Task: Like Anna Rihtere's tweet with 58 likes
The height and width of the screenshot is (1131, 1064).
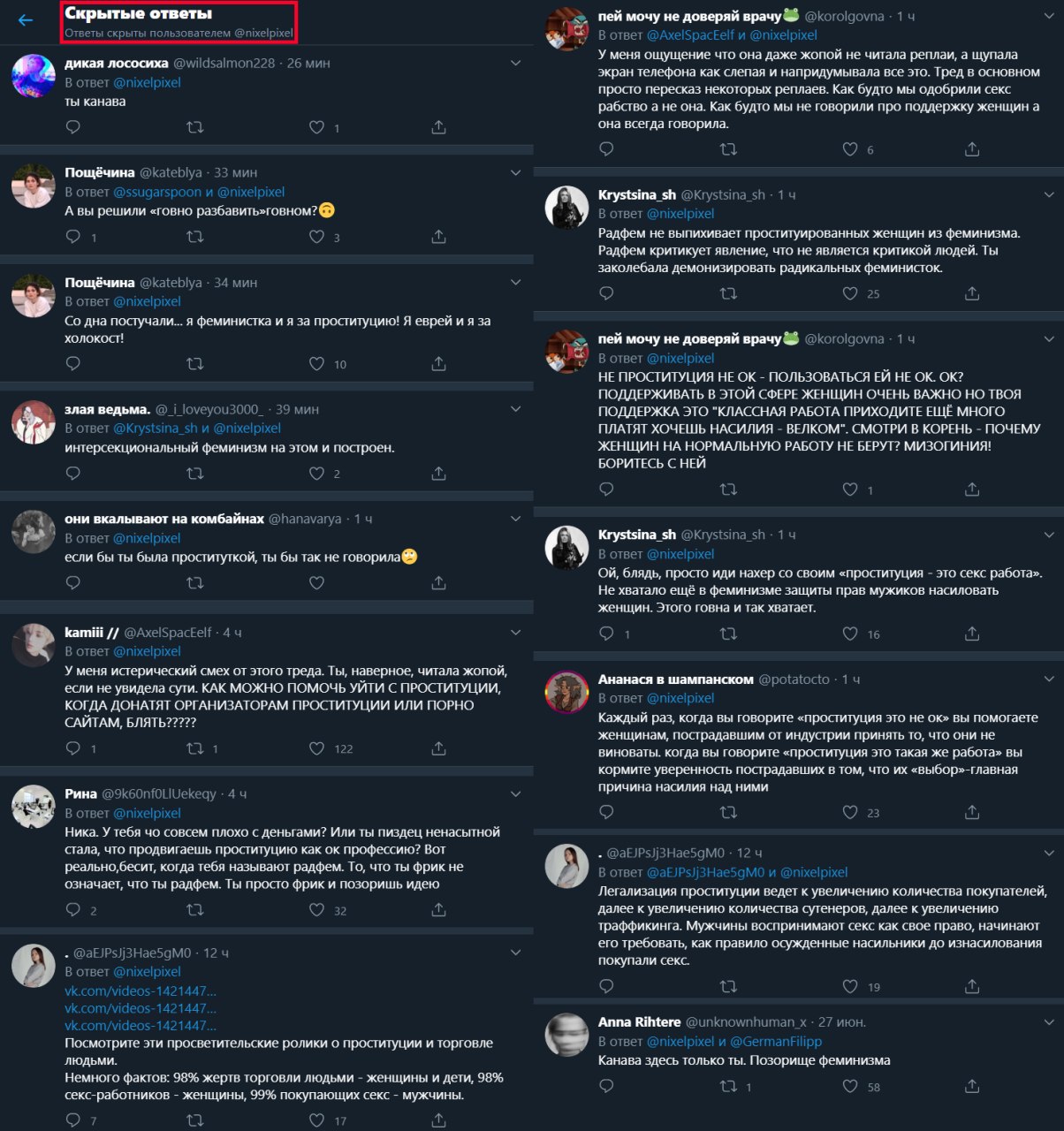Action: 850,1086
